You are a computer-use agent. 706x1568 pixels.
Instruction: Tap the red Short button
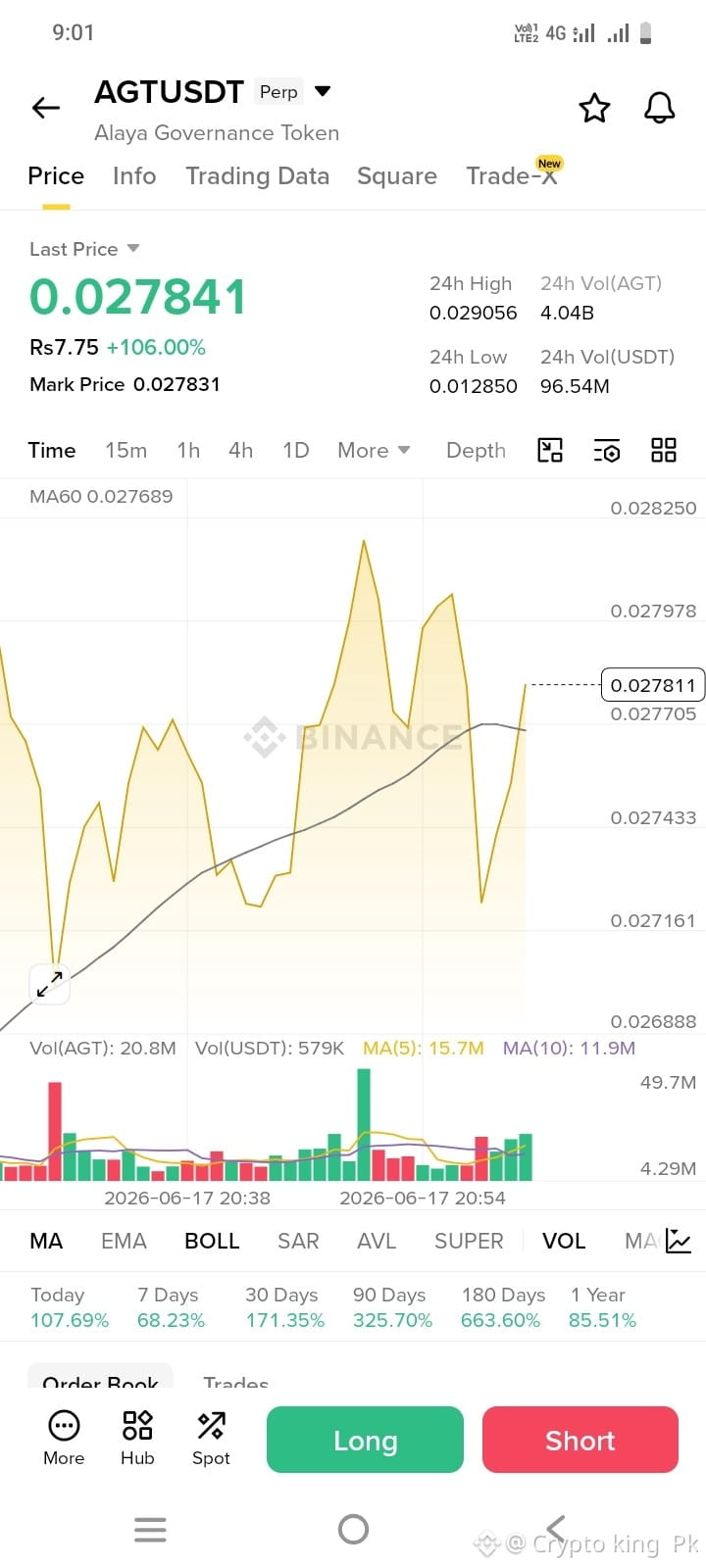[580, 1440]
